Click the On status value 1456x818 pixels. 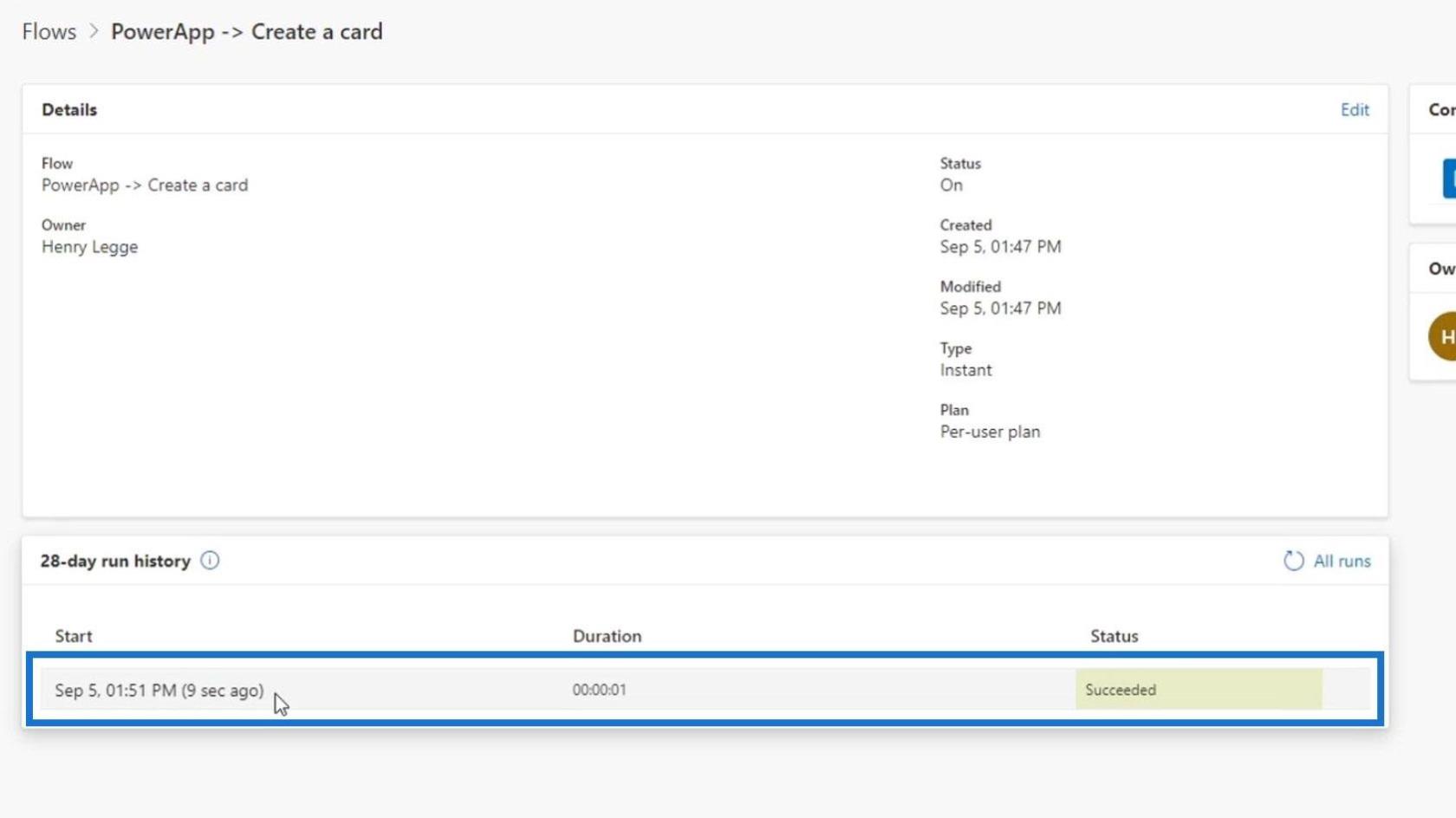coord(951,185)
